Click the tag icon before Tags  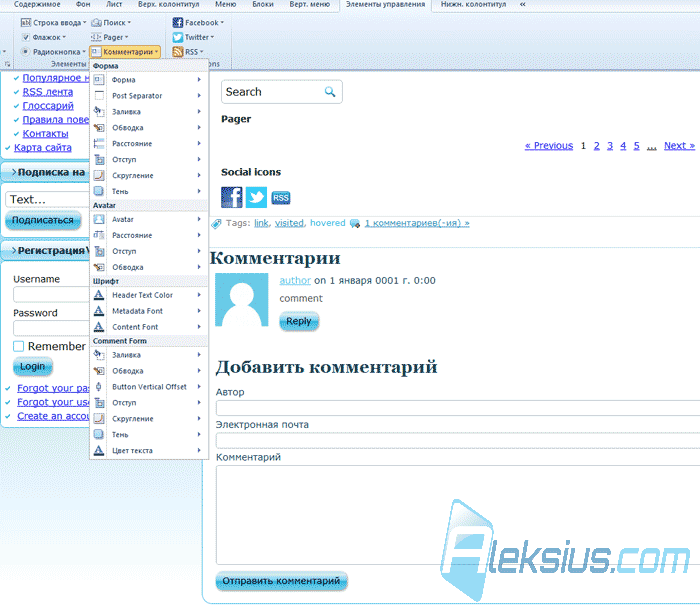click(x=217, y=224)
